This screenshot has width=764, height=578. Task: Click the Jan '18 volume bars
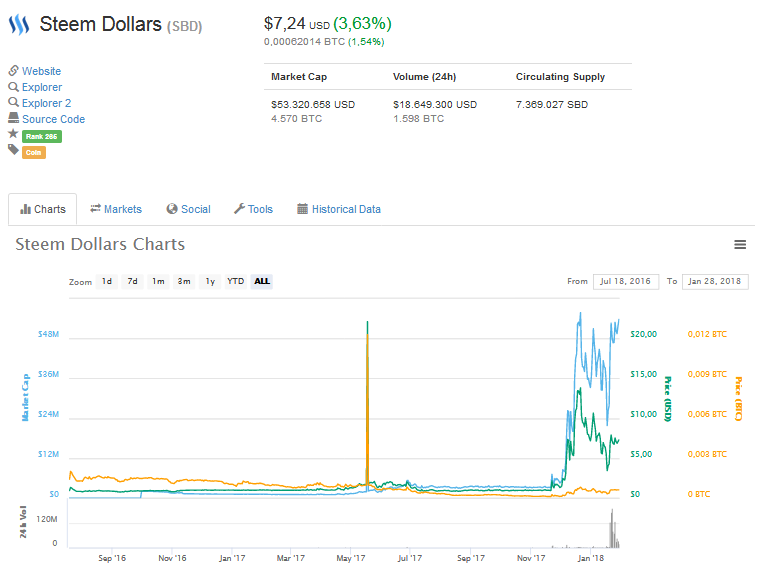tap(614, 529)
